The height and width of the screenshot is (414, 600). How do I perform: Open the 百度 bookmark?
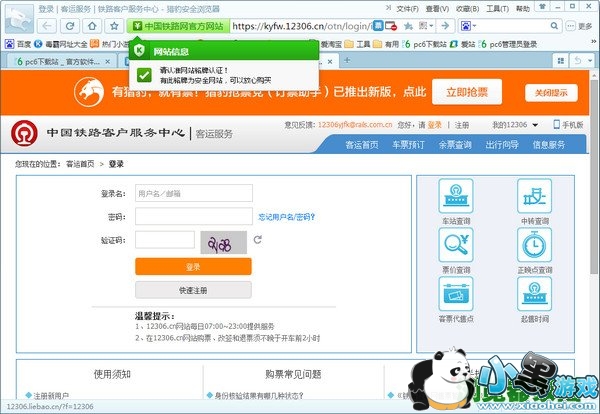[18, 44]
